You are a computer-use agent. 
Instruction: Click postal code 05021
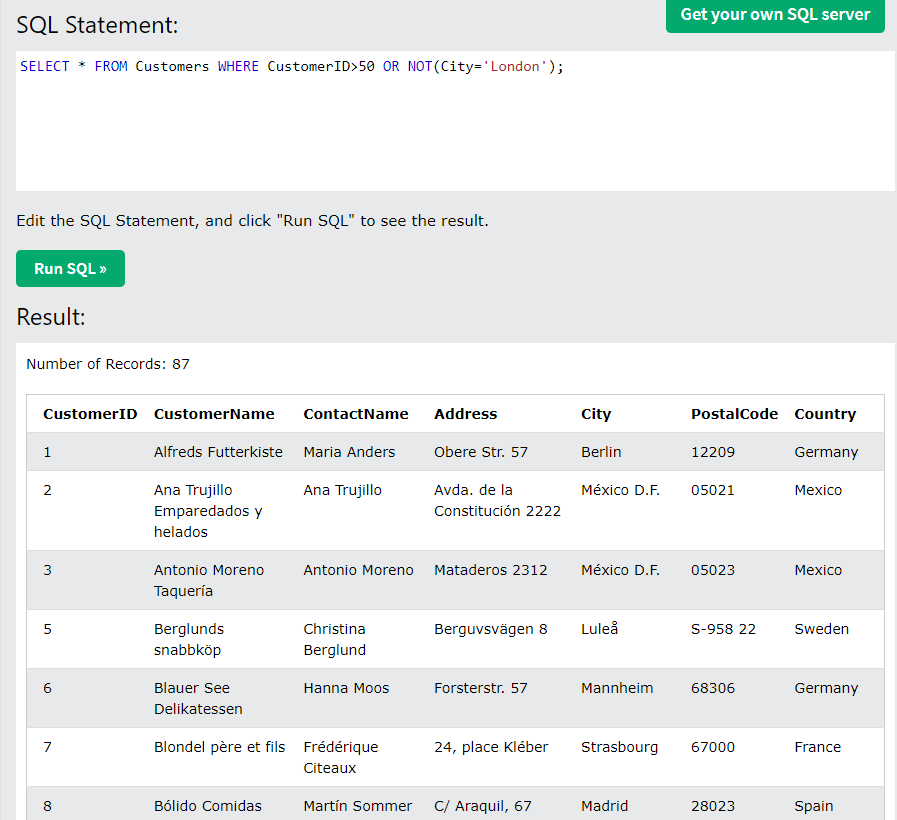coord(712,490)
